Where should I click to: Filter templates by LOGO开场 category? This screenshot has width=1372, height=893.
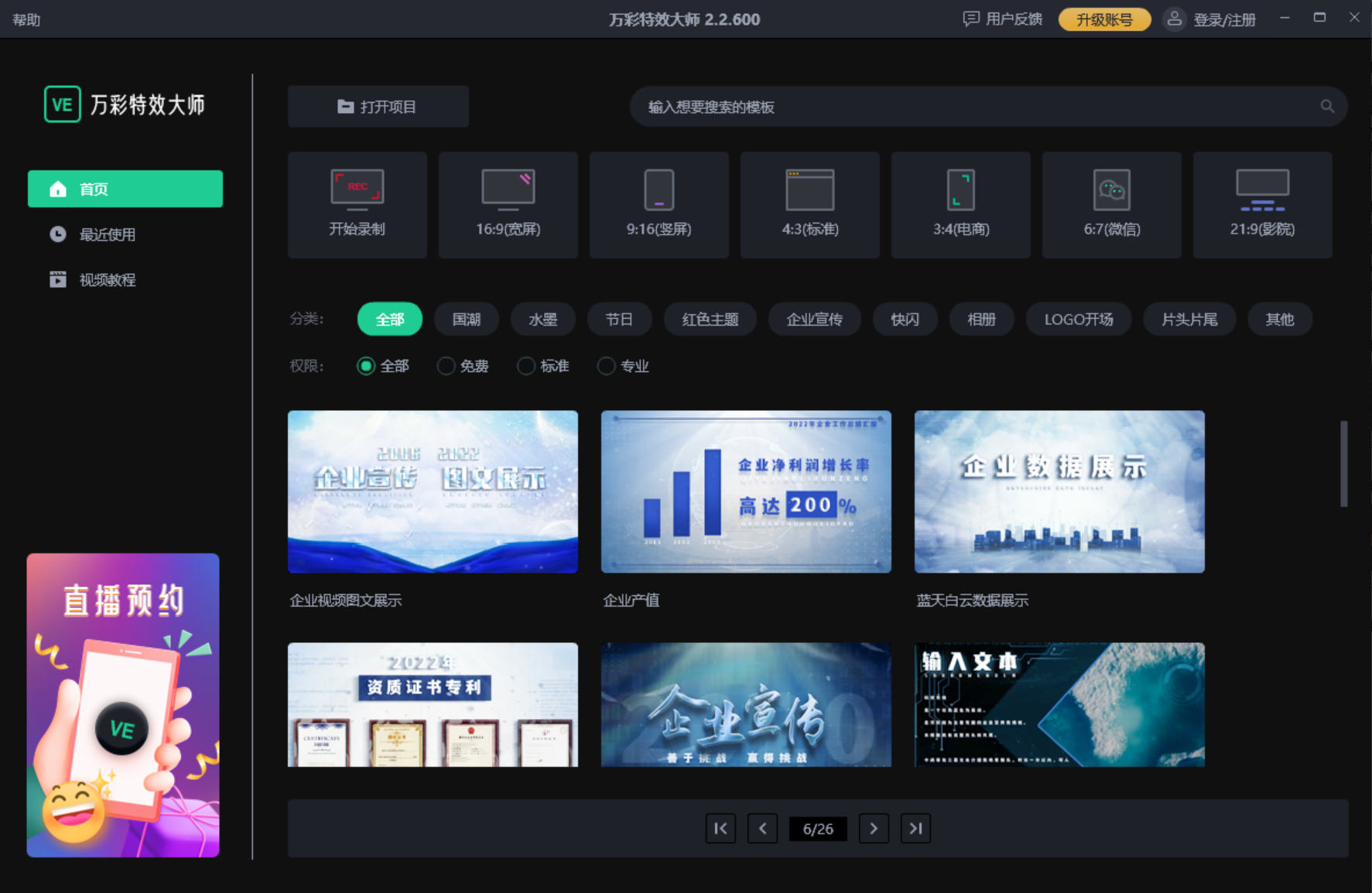coord(1079,320)
